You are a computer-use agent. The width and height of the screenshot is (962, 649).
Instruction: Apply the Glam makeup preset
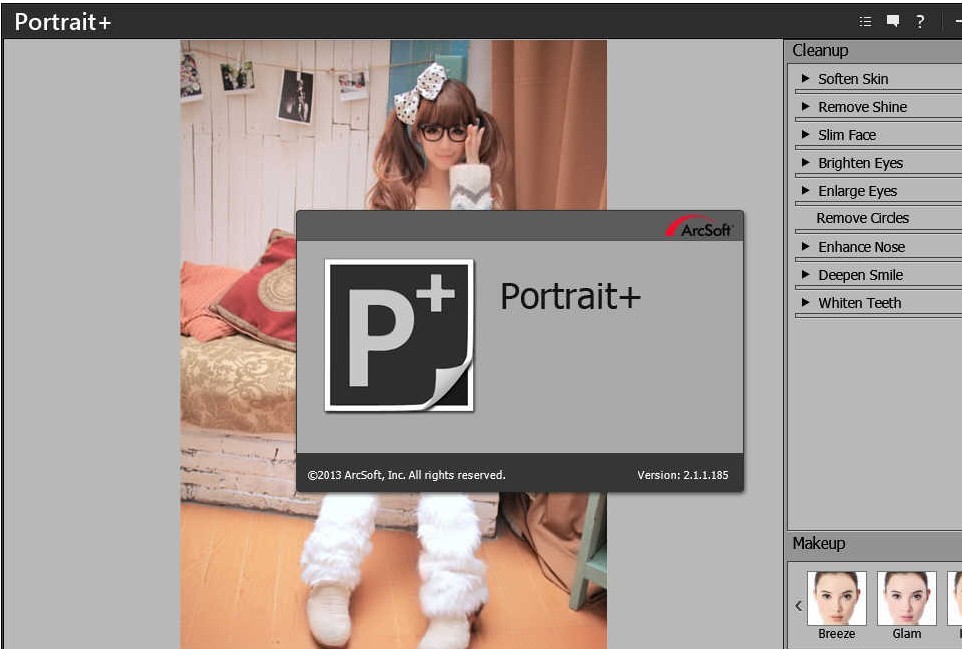pyautogui.click(x=907, y=605)
